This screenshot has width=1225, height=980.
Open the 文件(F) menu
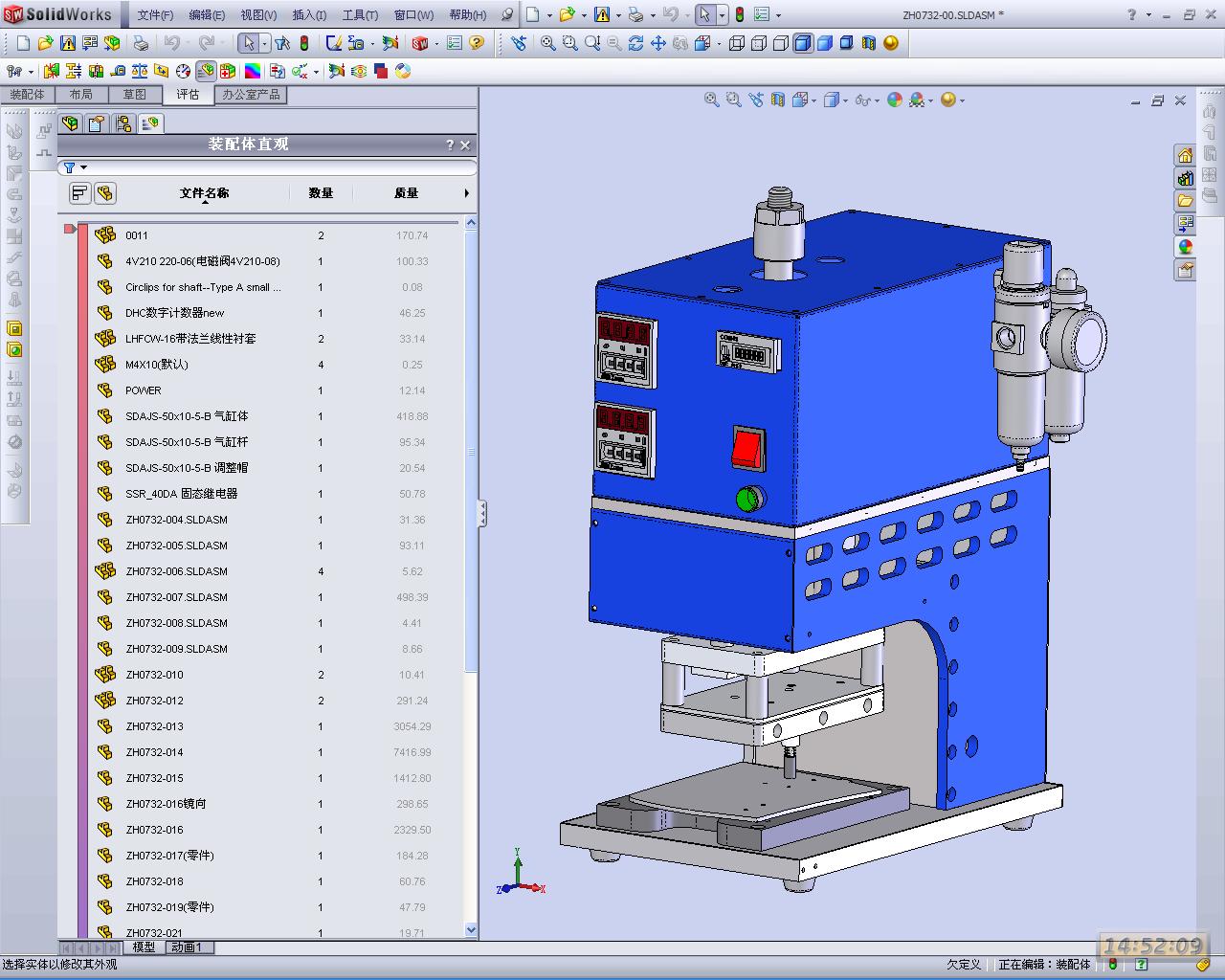[155, 15]
